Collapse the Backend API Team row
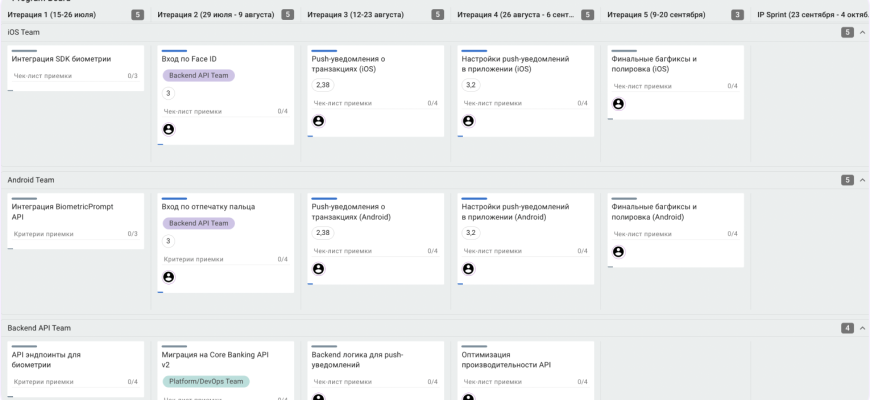The height and width of the screenshot is (400, 870). (x=862, y=328)
